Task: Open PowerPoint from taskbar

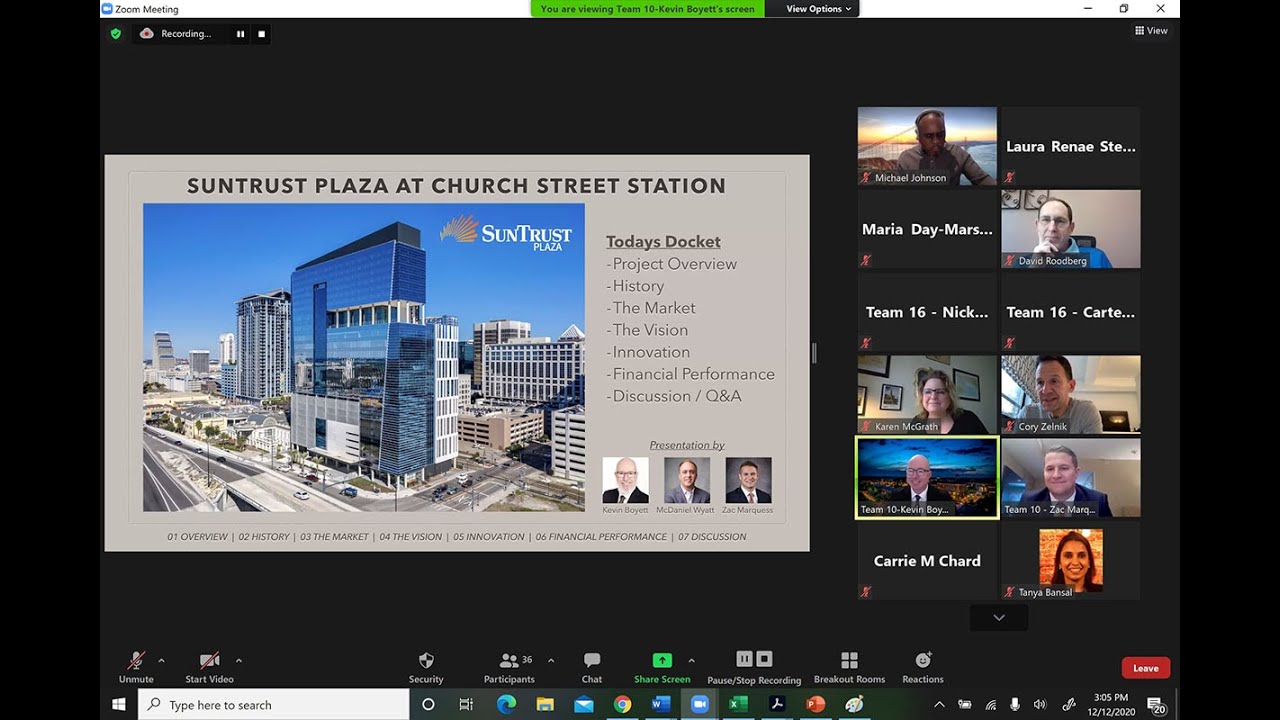Action: (x=815, y=704)
